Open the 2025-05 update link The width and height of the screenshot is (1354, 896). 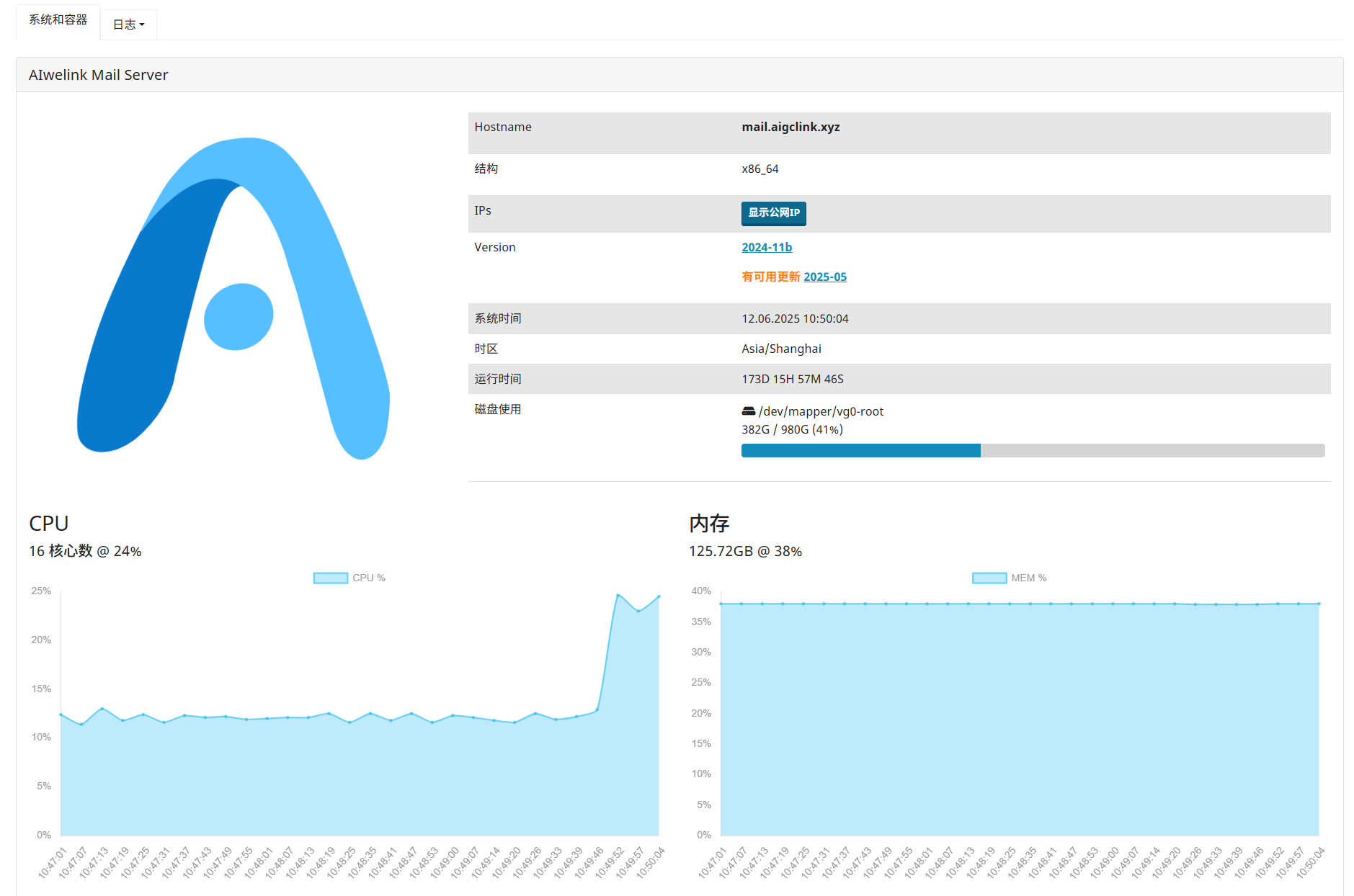coord(824,277)
